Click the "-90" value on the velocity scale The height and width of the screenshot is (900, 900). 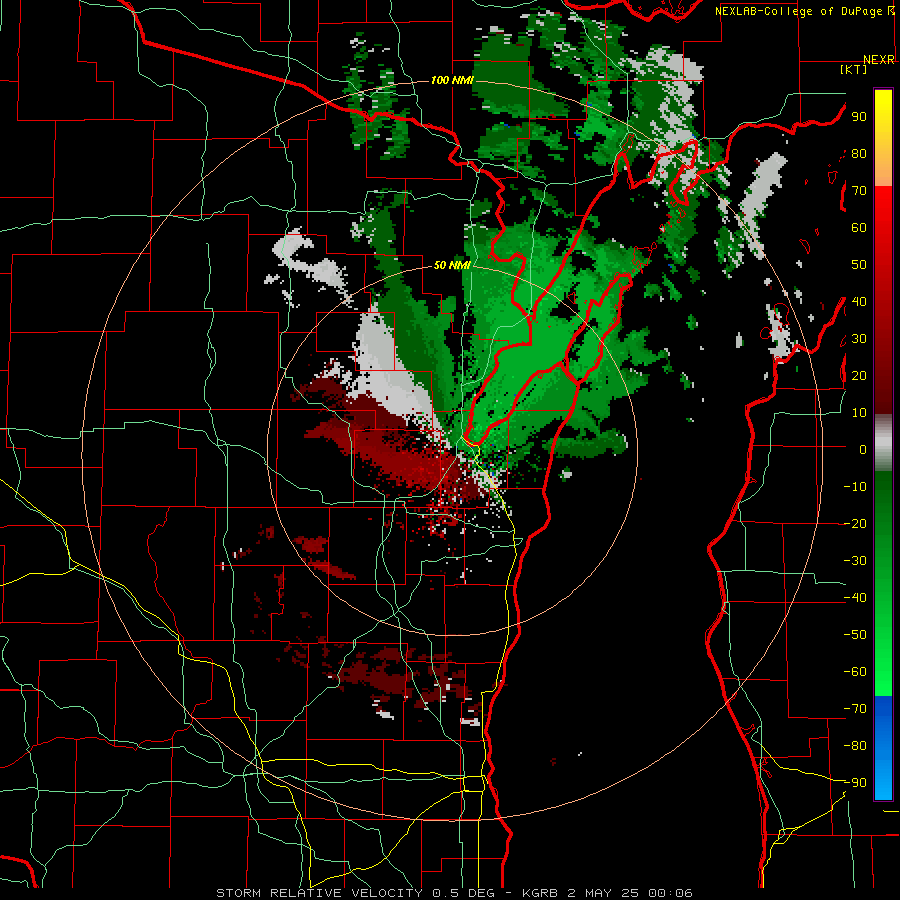[855, 782]
